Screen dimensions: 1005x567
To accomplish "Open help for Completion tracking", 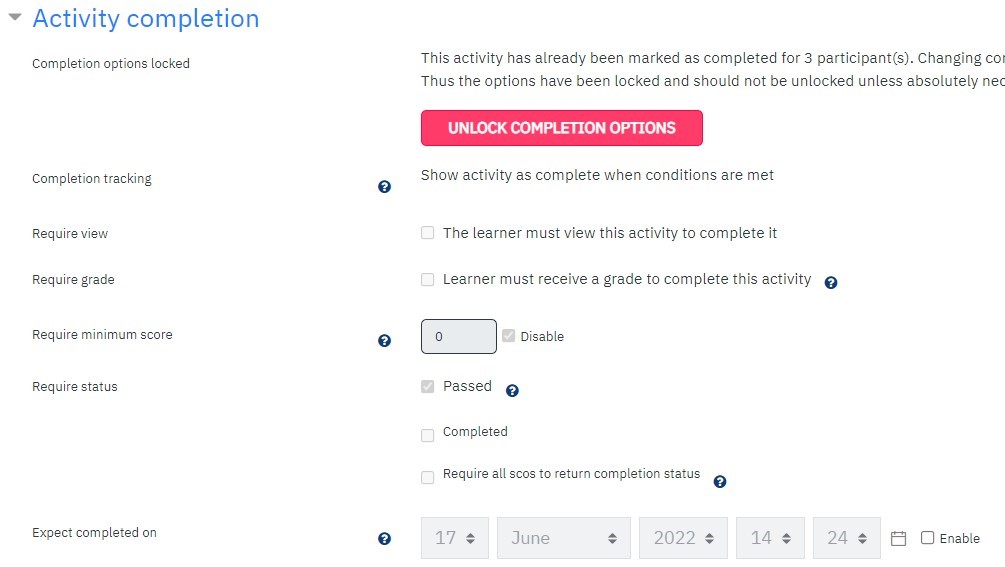I will [x=384, y=186].
